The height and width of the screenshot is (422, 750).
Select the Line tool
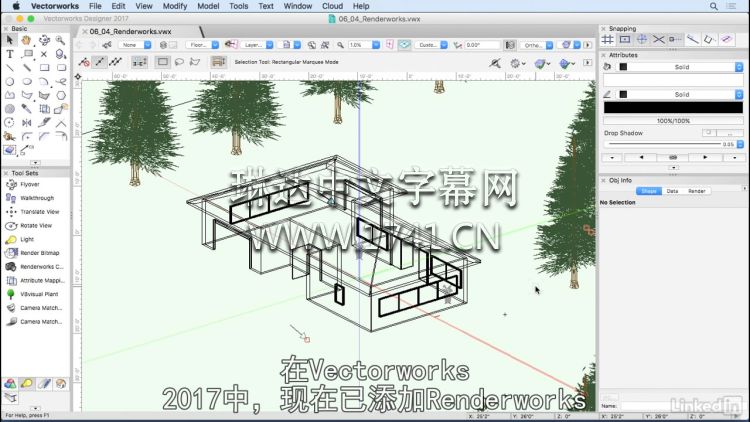(x=10, y=68)
